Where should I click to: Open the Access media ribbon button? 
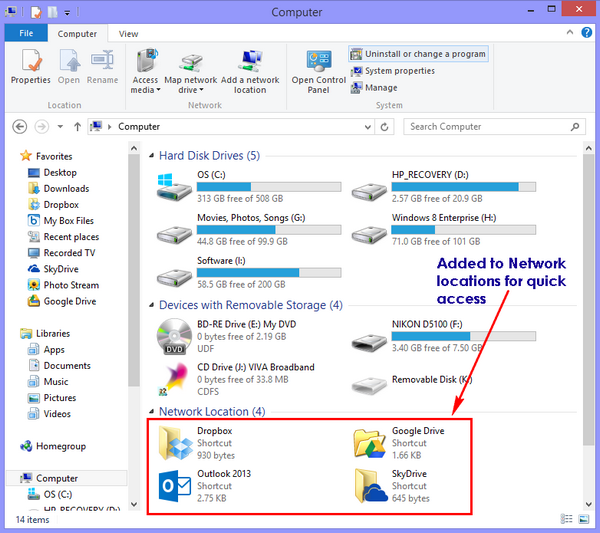coord(145,71)
